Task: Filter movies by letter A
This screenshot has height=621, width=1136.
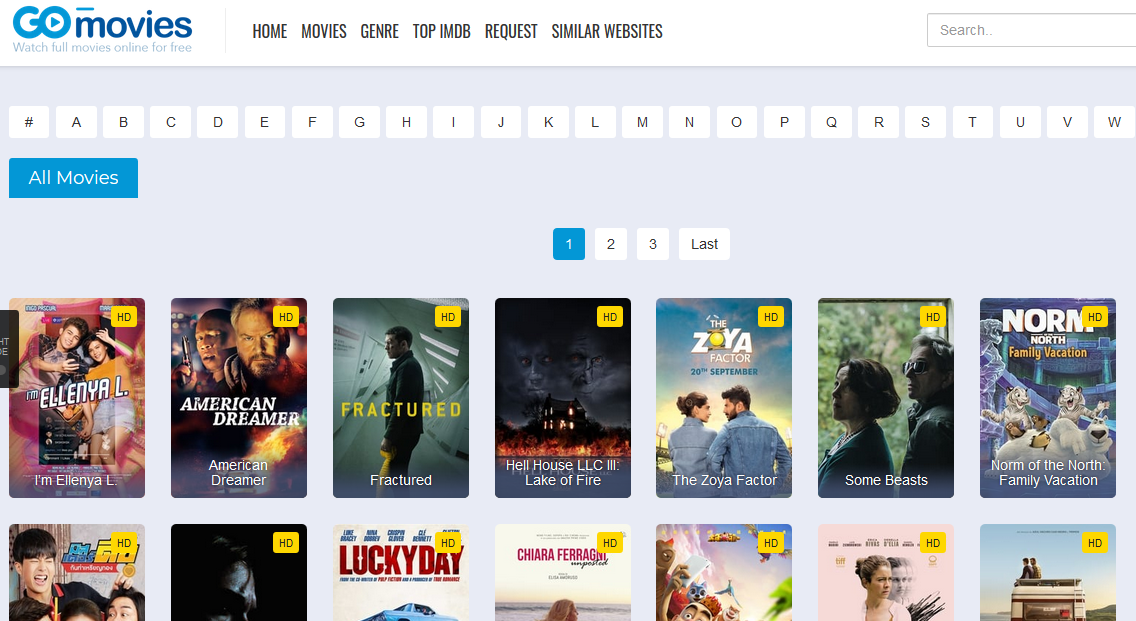Action: [76, 122]
